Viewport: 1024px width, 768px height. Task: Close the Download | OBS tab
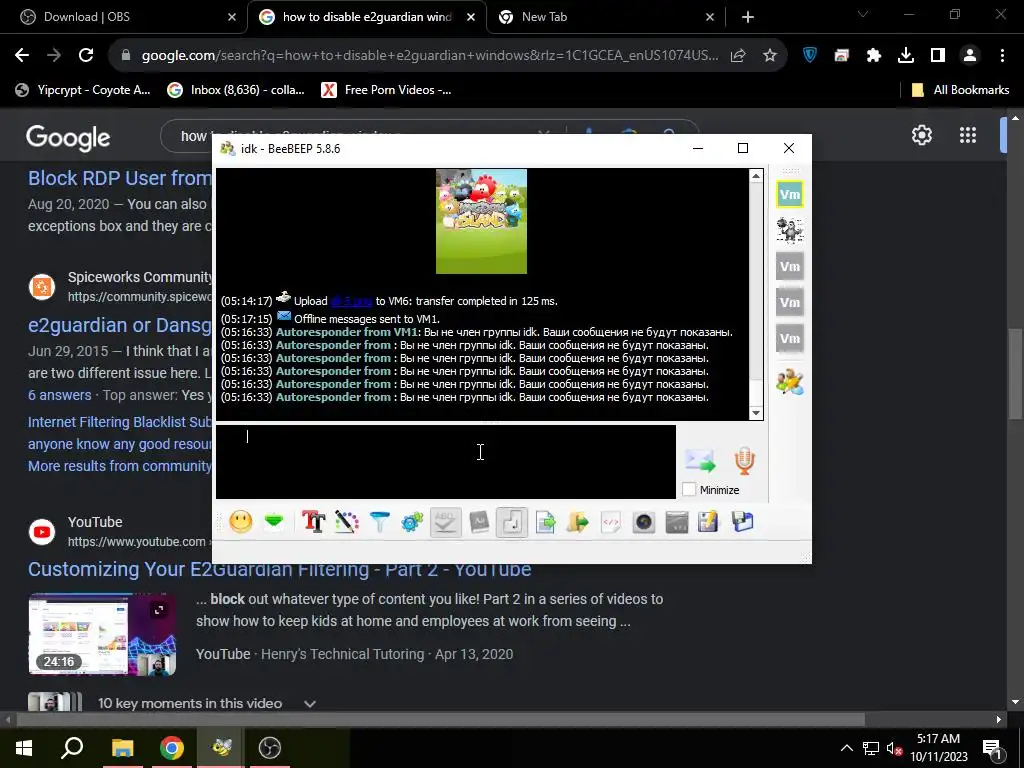point(232,17)
